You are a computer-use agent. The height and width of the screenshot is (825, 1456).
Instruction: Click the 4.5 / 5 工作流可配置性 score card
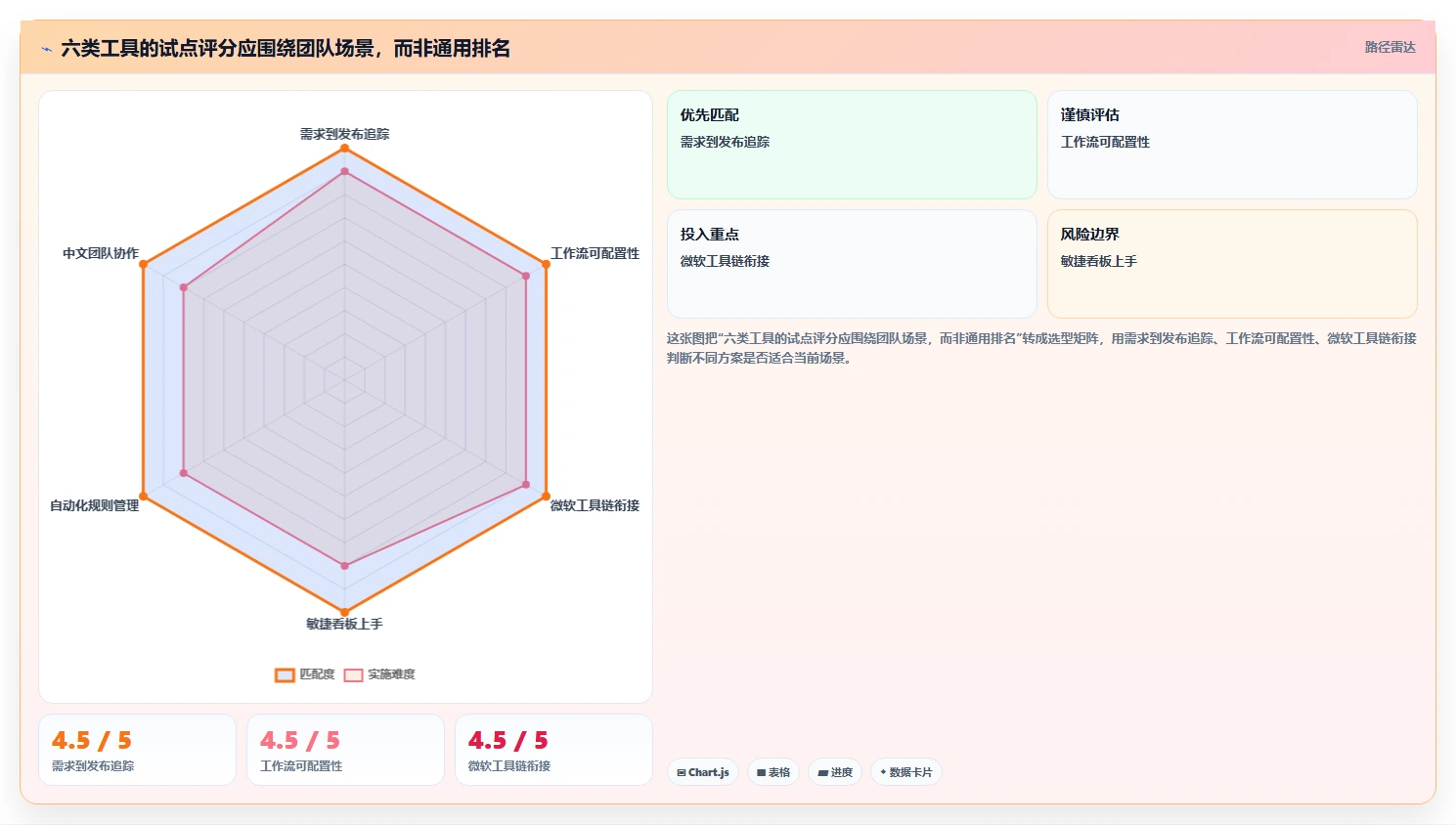(345, 750)
